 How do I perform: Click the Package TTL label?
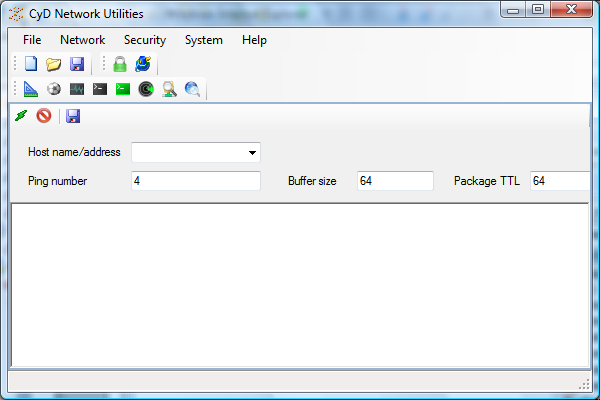tap(487, 181)
